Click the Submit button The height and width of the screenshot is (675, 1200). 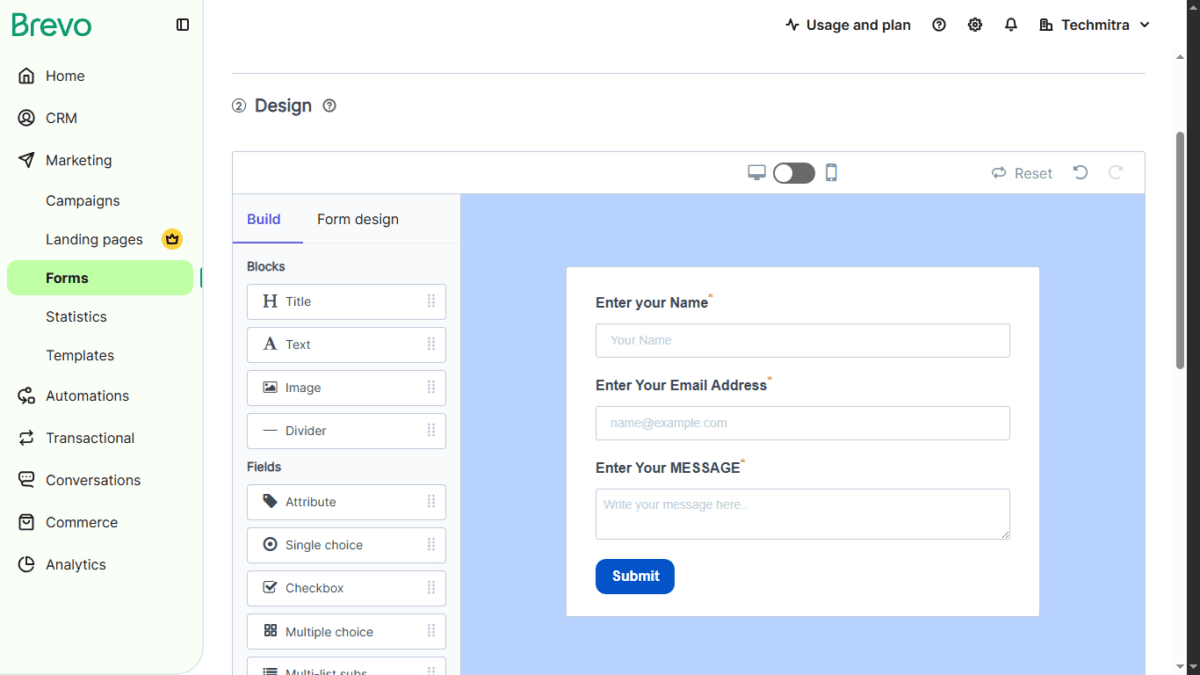[635, 576]
